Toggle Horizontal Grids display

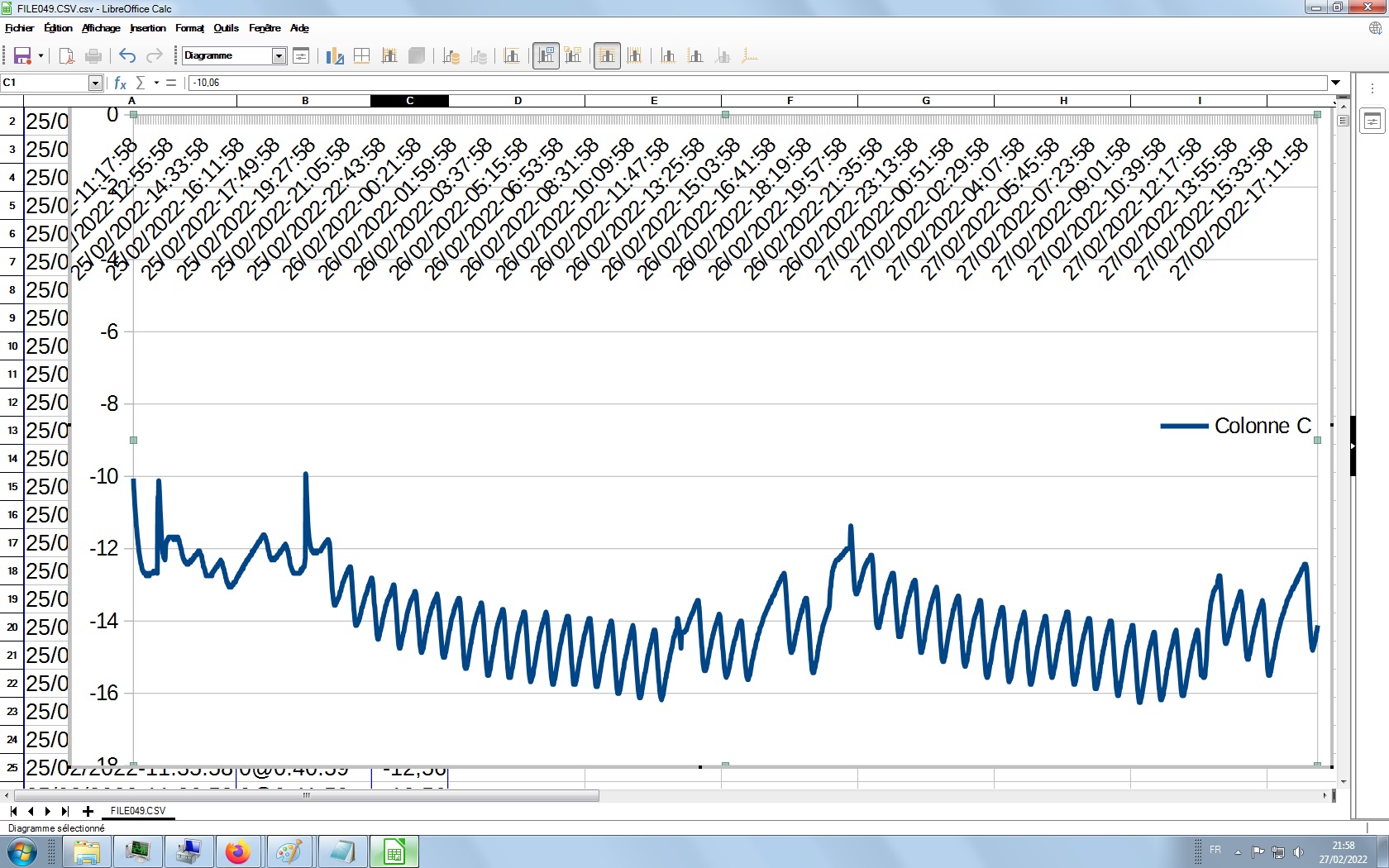(x=607, y=56)
